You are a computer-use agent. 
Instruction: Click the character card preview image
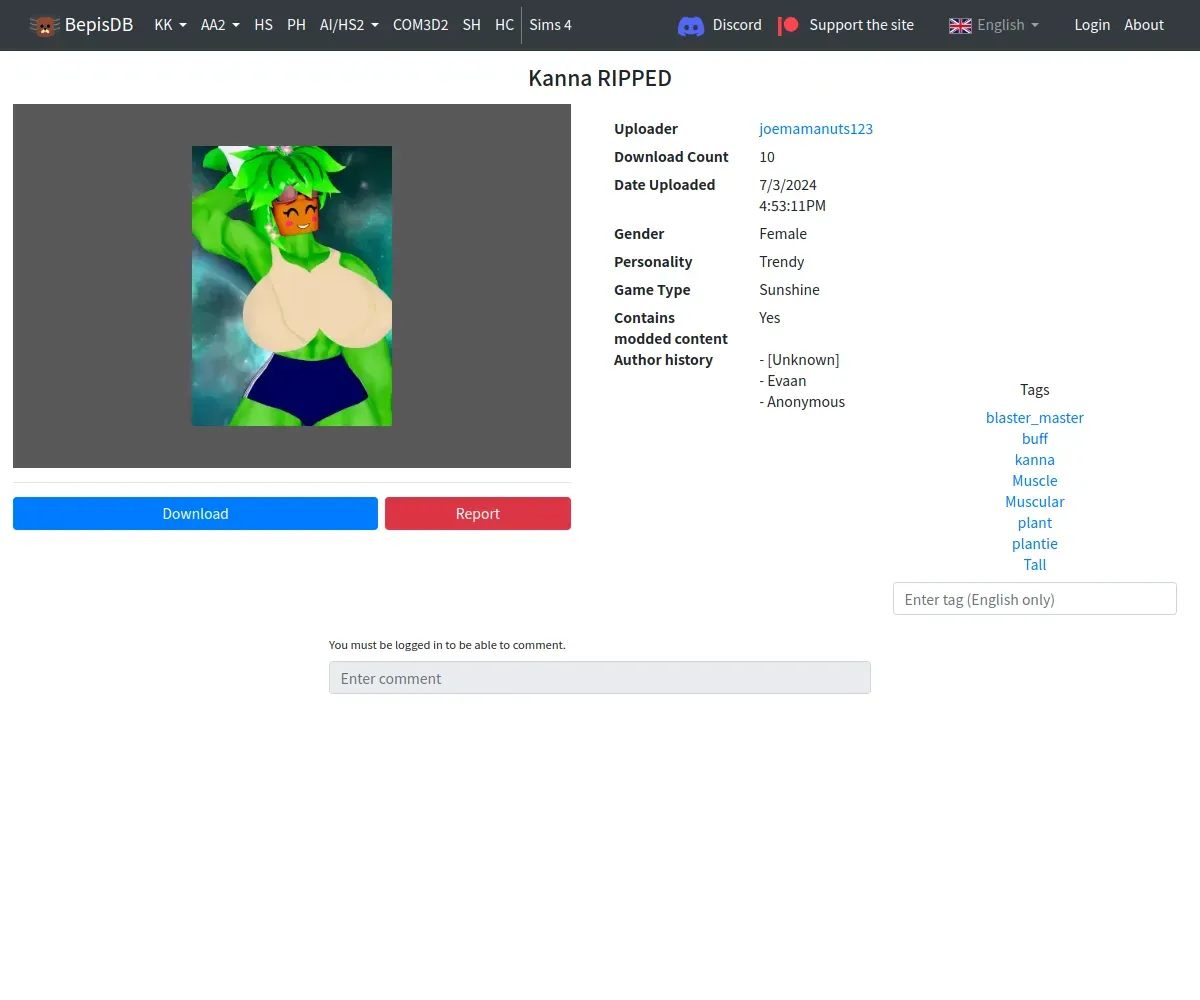[292, 286]
